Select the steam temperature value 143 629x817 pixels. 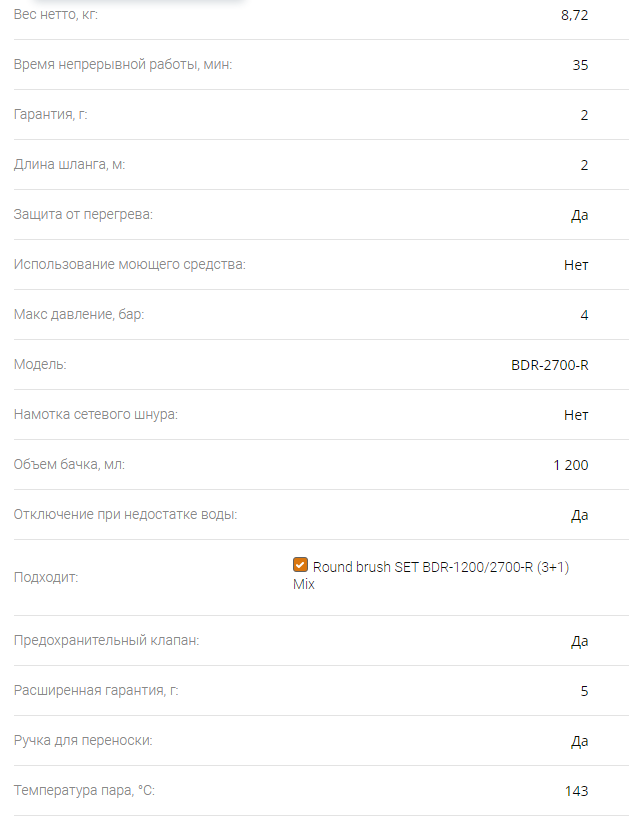pos(576,791)
